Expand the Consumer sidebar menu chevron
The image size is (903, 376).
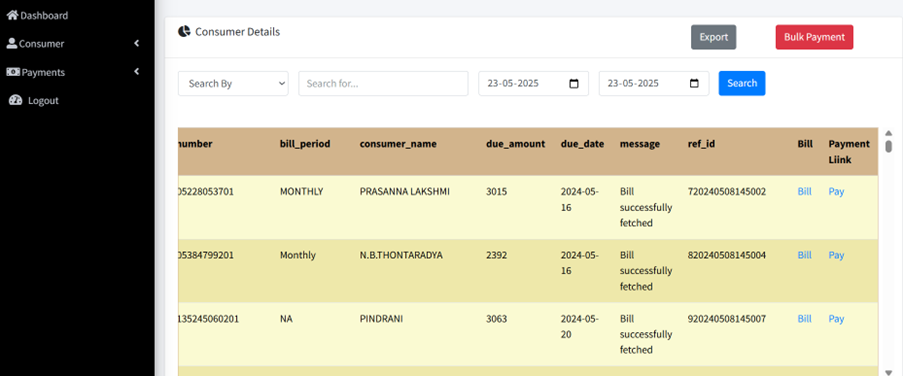coord(136,43)
